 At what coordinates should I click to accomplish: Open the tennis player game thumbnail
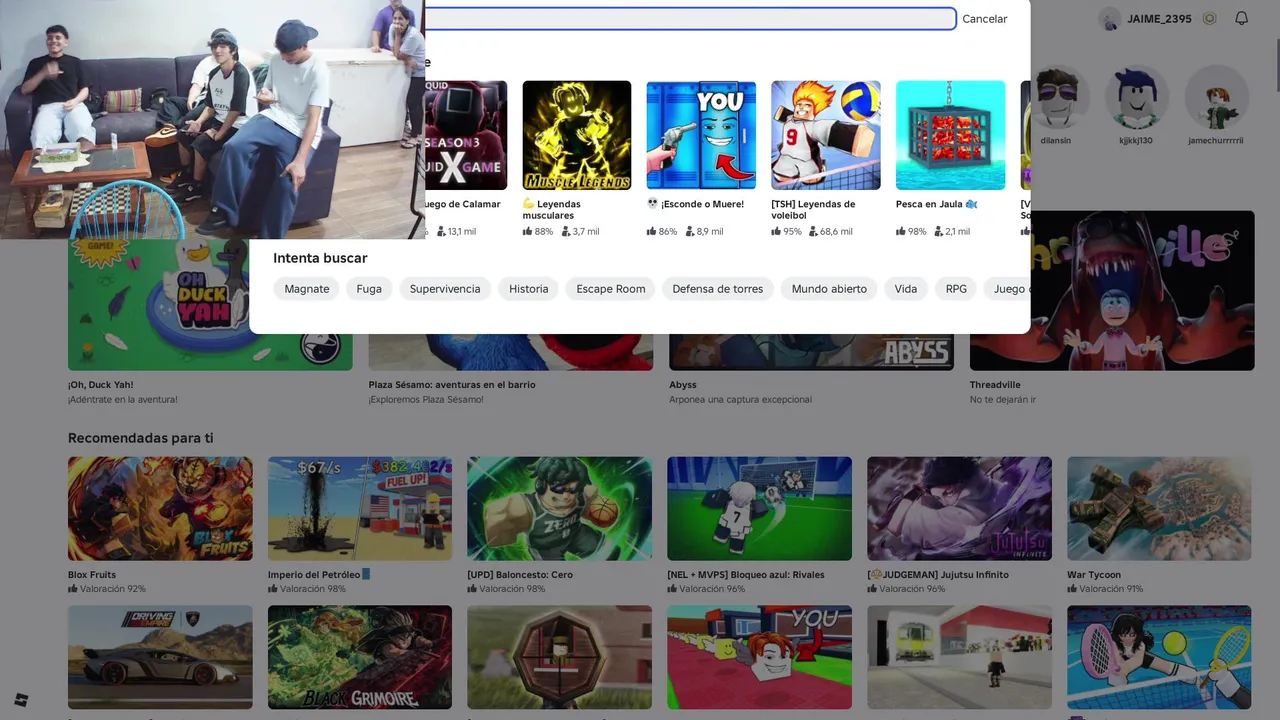pos(1159,657)
